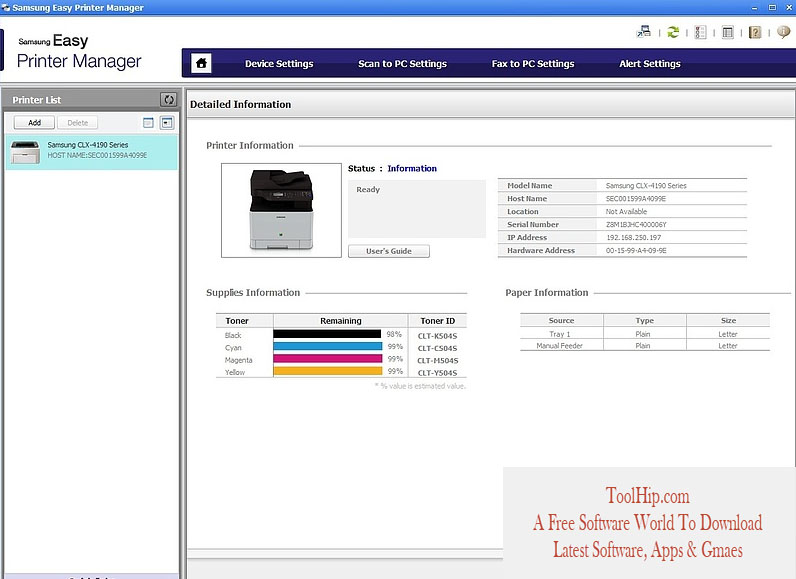Click toner ID CLT-M504S
The image size is (796, 579).
click(x=438, y=360)
